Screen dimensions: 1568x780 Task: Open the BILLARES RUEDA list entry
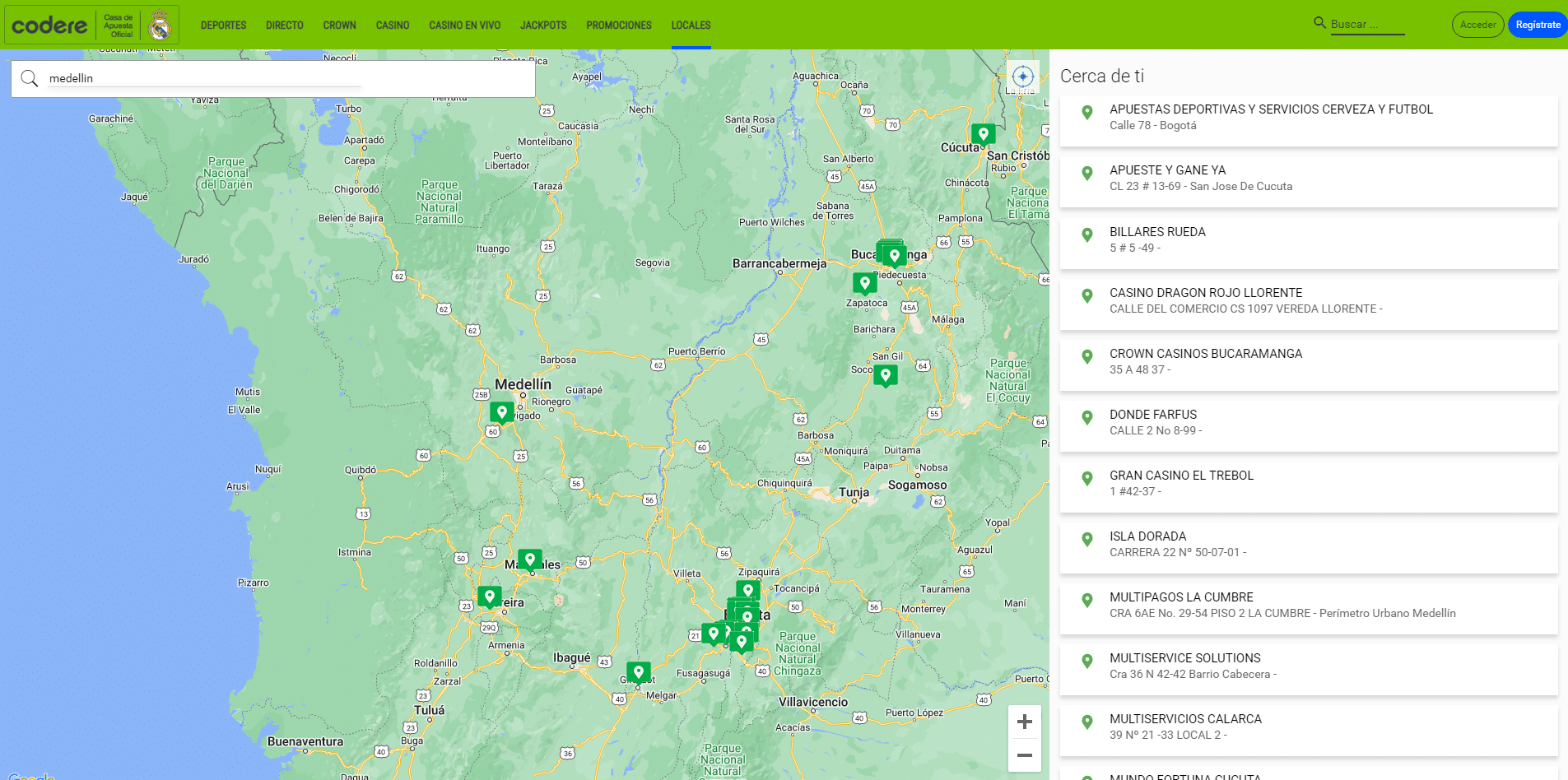(x=1309, y=239)
